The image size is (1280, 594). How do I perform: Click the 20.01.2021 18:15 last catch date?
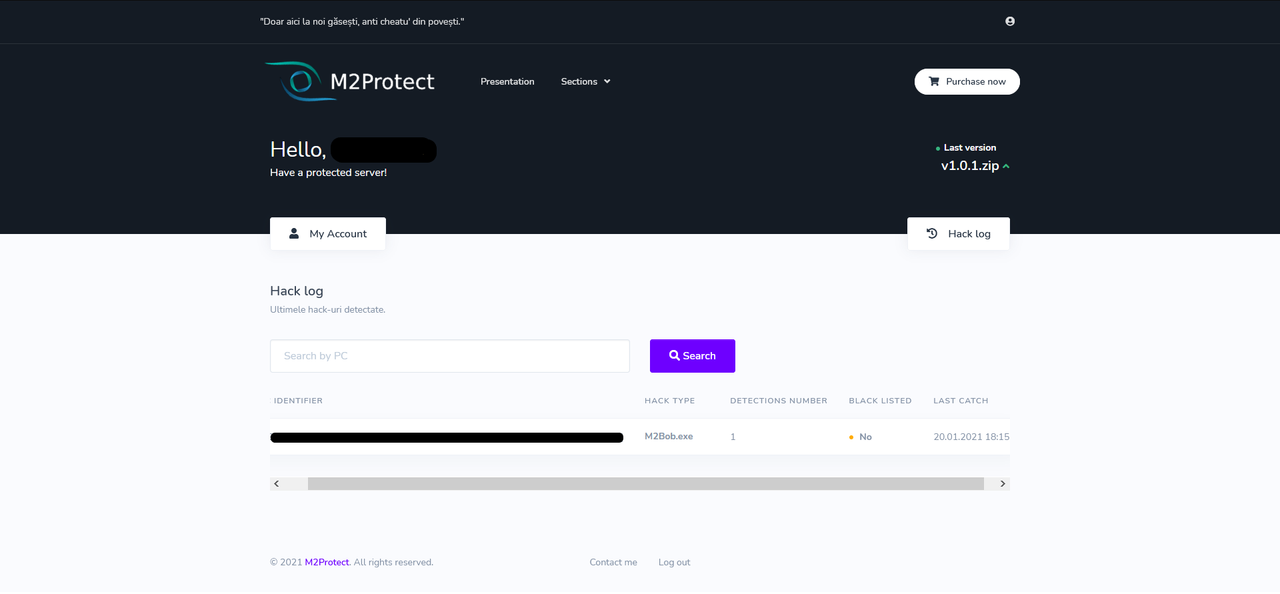(x=971, y=437)
